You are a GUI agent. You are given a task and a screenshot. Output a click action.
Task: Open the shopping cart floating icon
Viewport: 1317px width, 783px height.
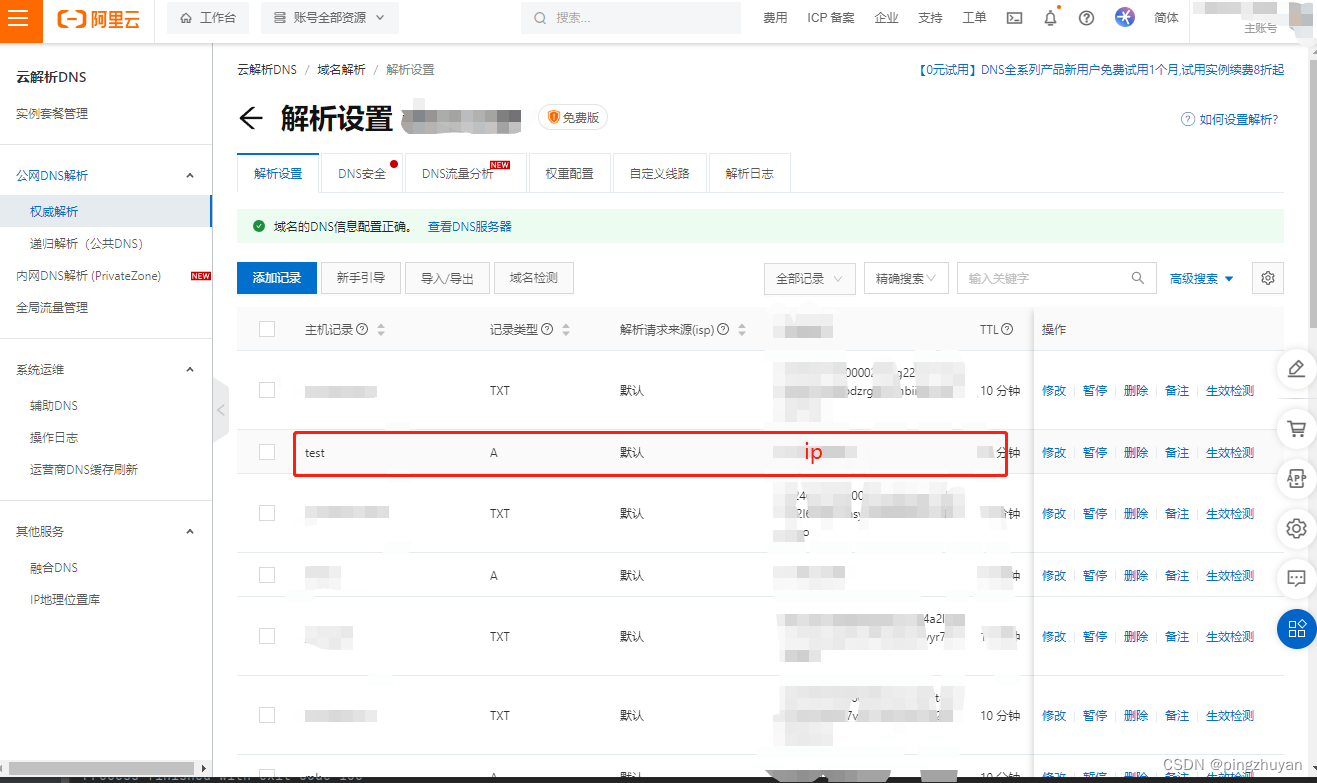click(1297, 428)
